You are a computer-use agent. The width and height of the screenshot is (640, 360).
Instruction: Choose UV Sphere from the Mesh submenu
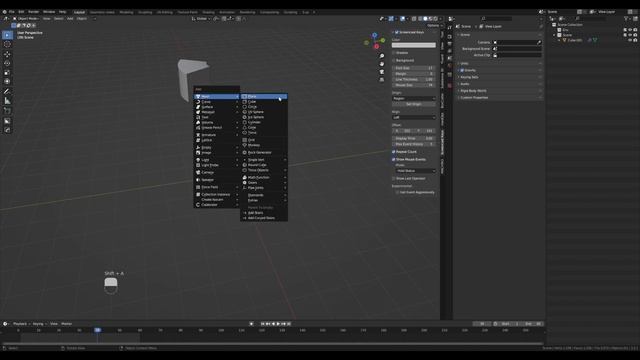coord(264,112)
